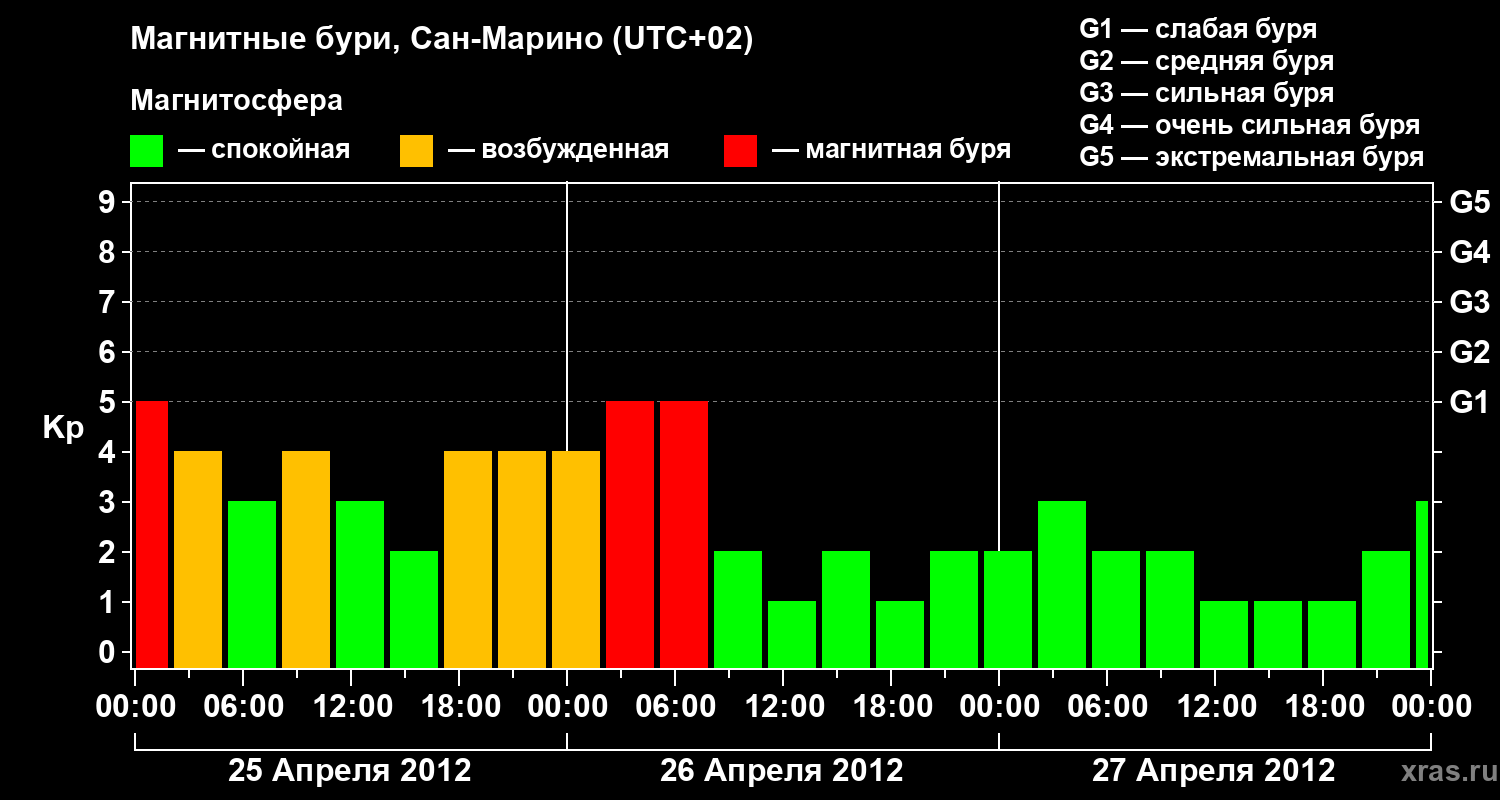Click the '06:00' time label for 26 April
1500x800 pixels.
point(675,706)
